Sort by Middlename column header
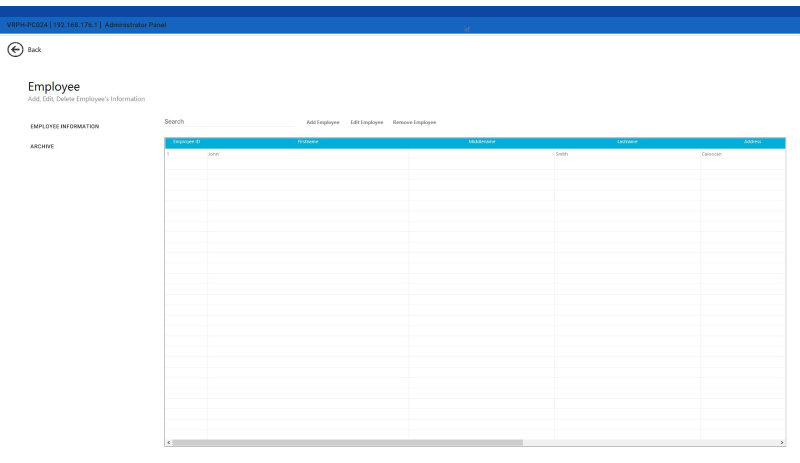 [482, 142]
